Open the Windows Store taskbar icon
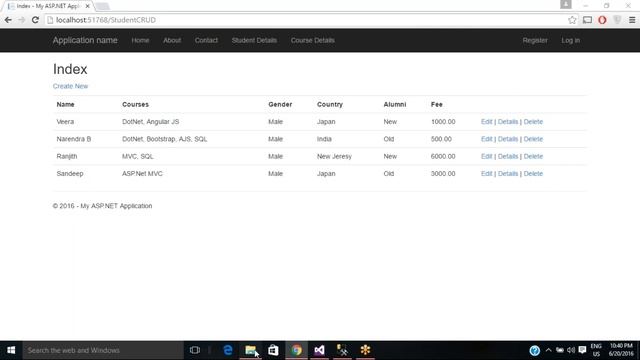This screenshot has width=640, height=360. click(273, 350)
